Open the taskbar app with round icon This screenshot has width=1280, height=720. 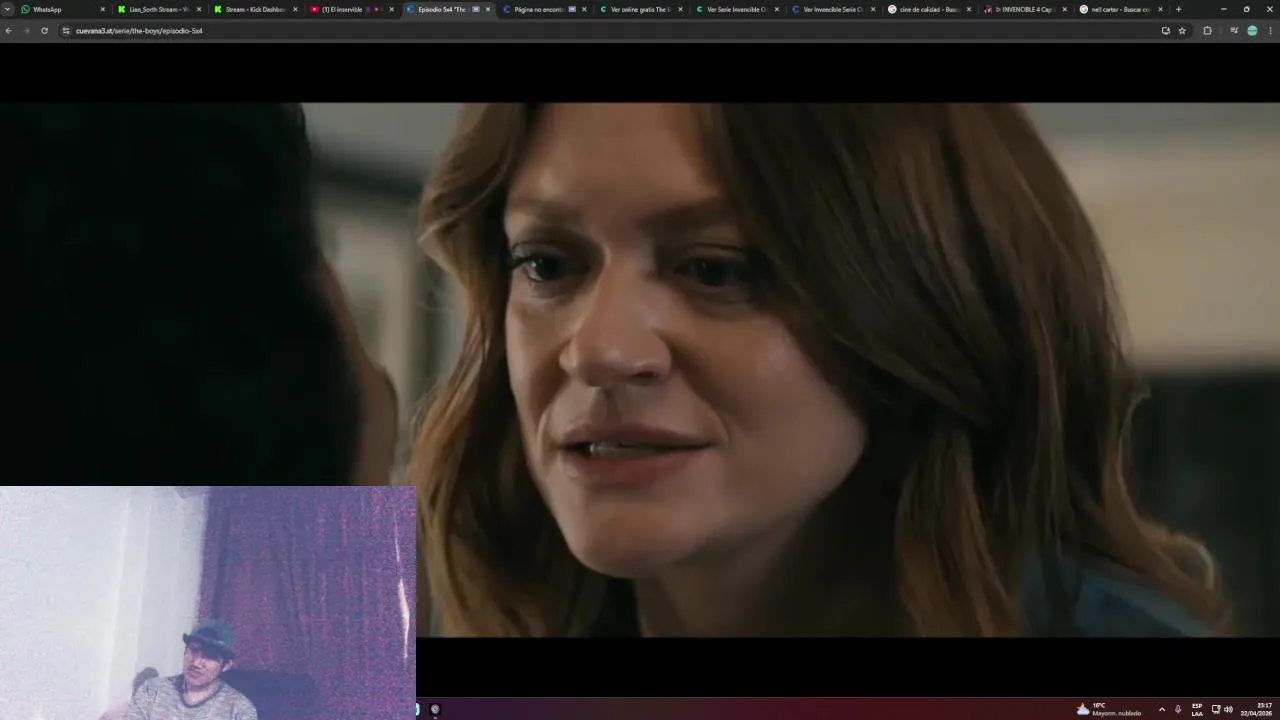tap(435, 709)
